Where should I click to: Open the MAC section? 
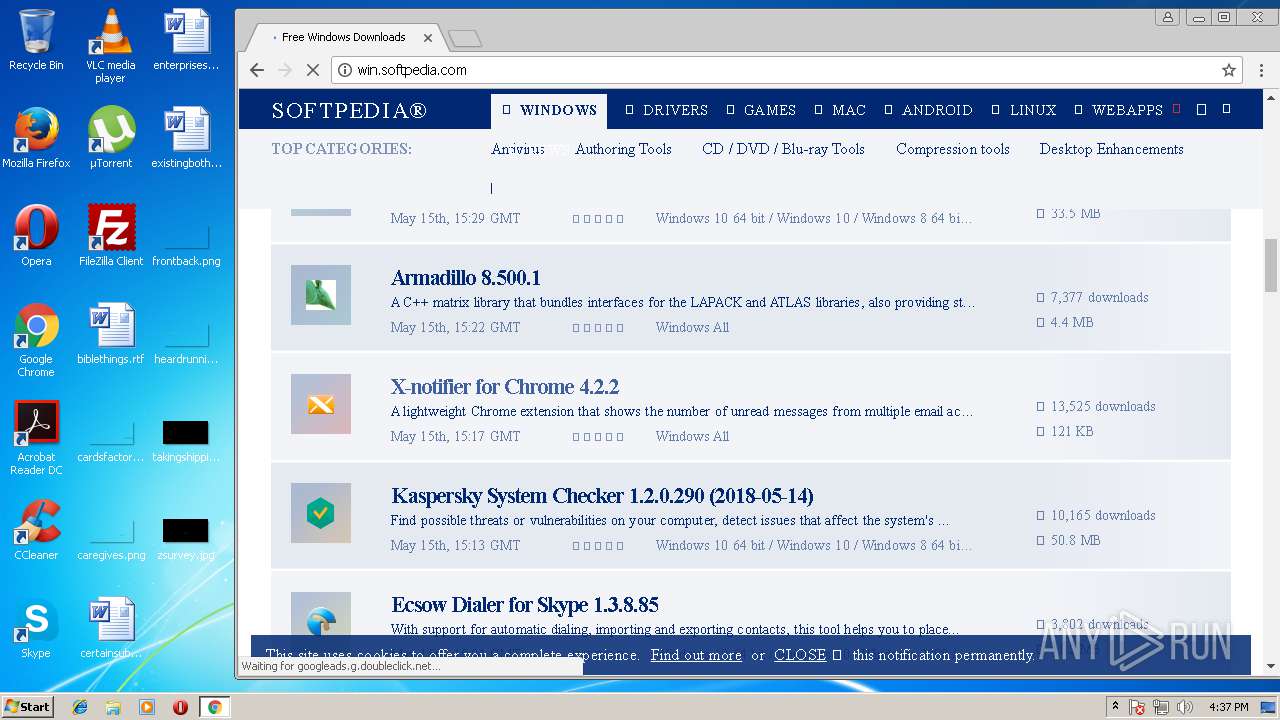point(840,110)
